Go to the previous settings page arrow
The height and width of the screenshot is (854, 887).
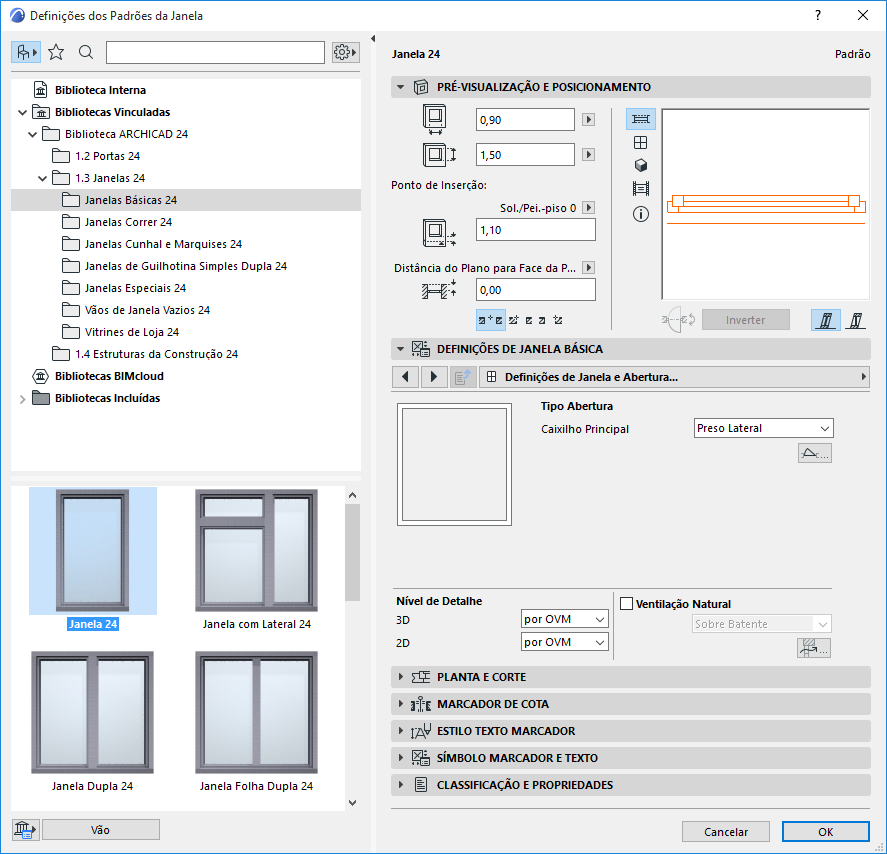tap(405, 377)
